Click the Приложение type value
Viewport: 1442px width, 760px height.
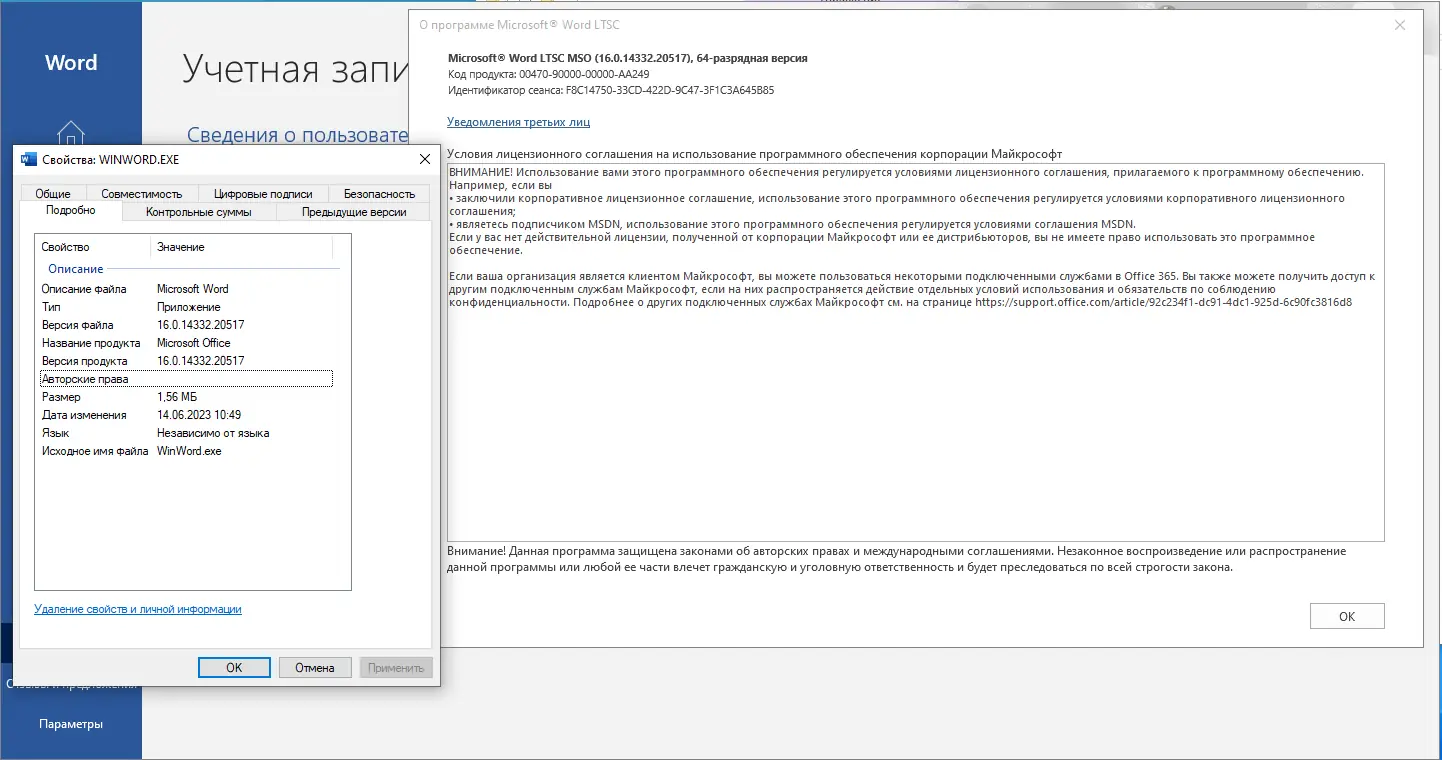[x=189, y=307]
